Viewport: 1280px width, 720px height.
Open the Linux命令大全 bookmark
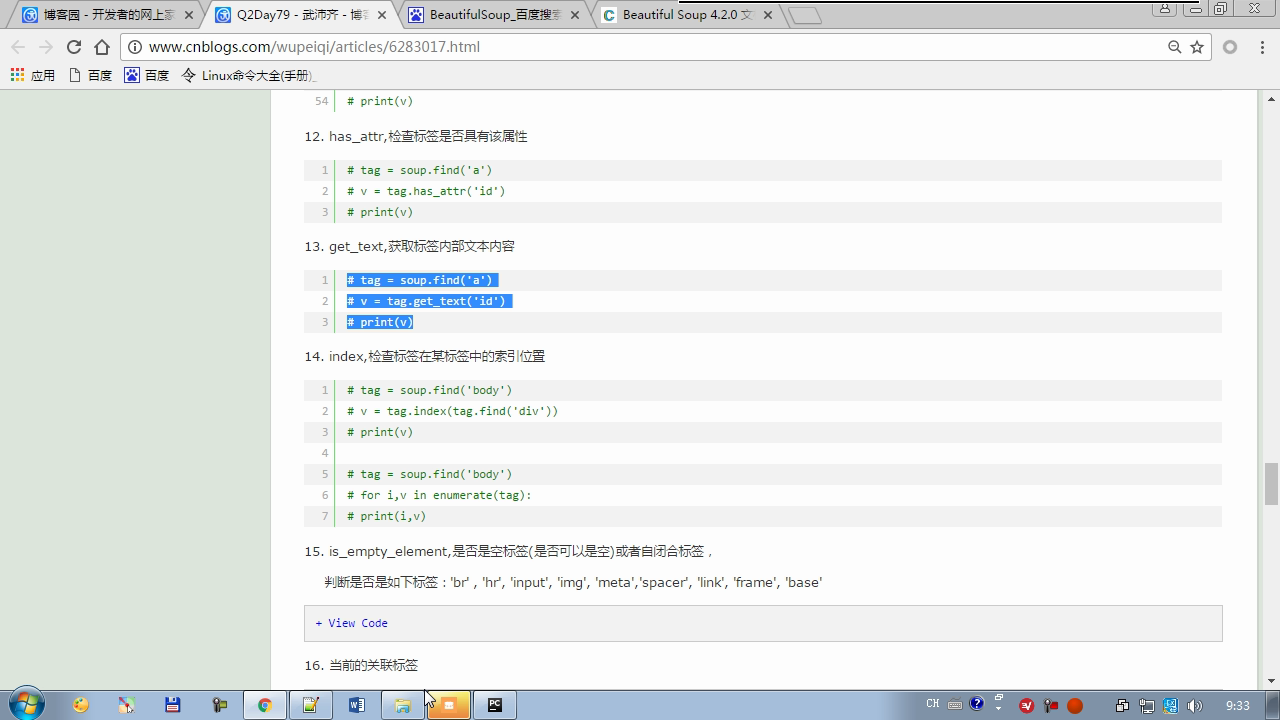248,75
